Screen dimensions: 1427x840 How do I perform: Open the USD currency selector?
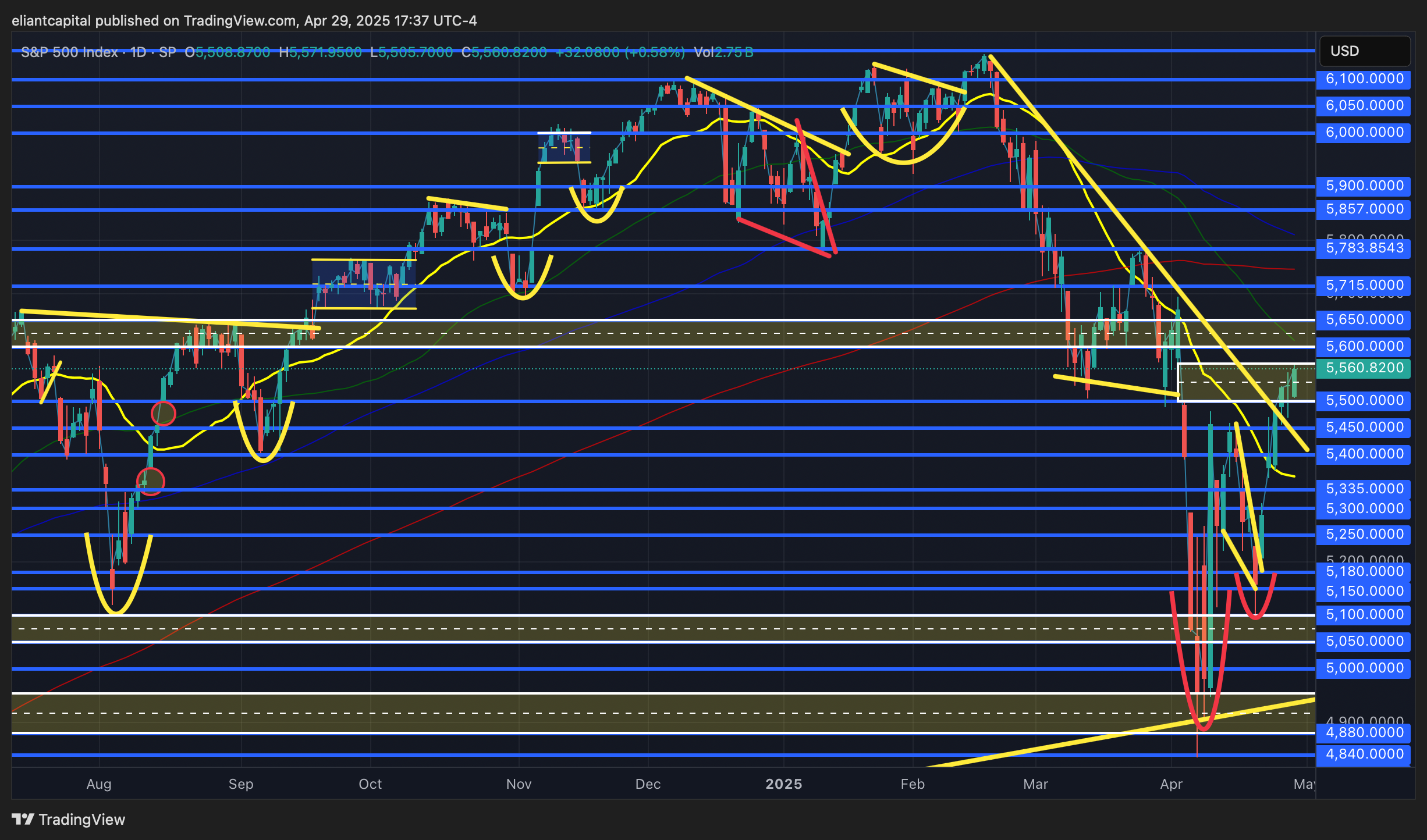[x=1364, y=51]
